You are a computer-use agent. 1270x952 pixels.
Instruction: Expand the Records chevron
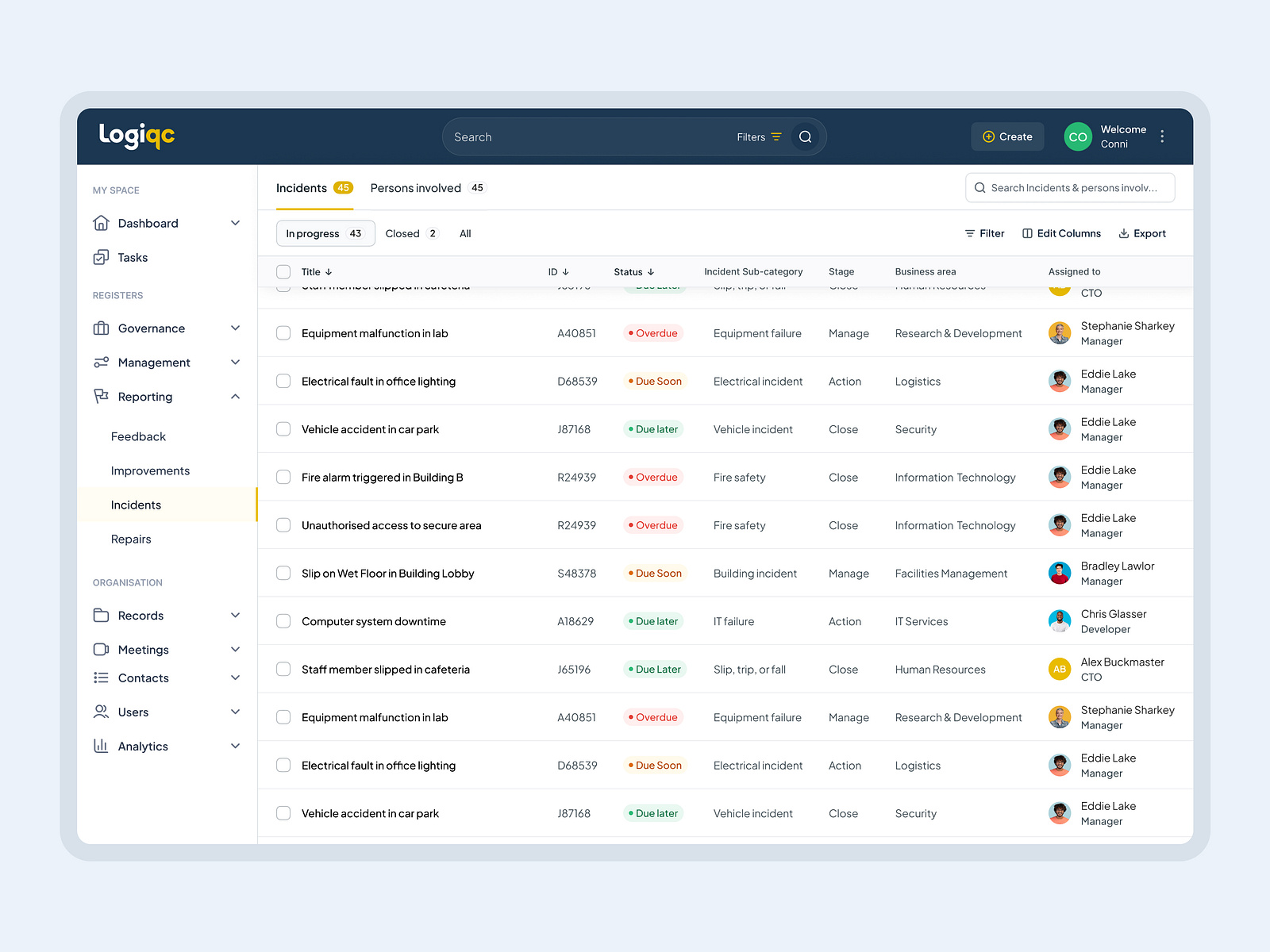236,616
